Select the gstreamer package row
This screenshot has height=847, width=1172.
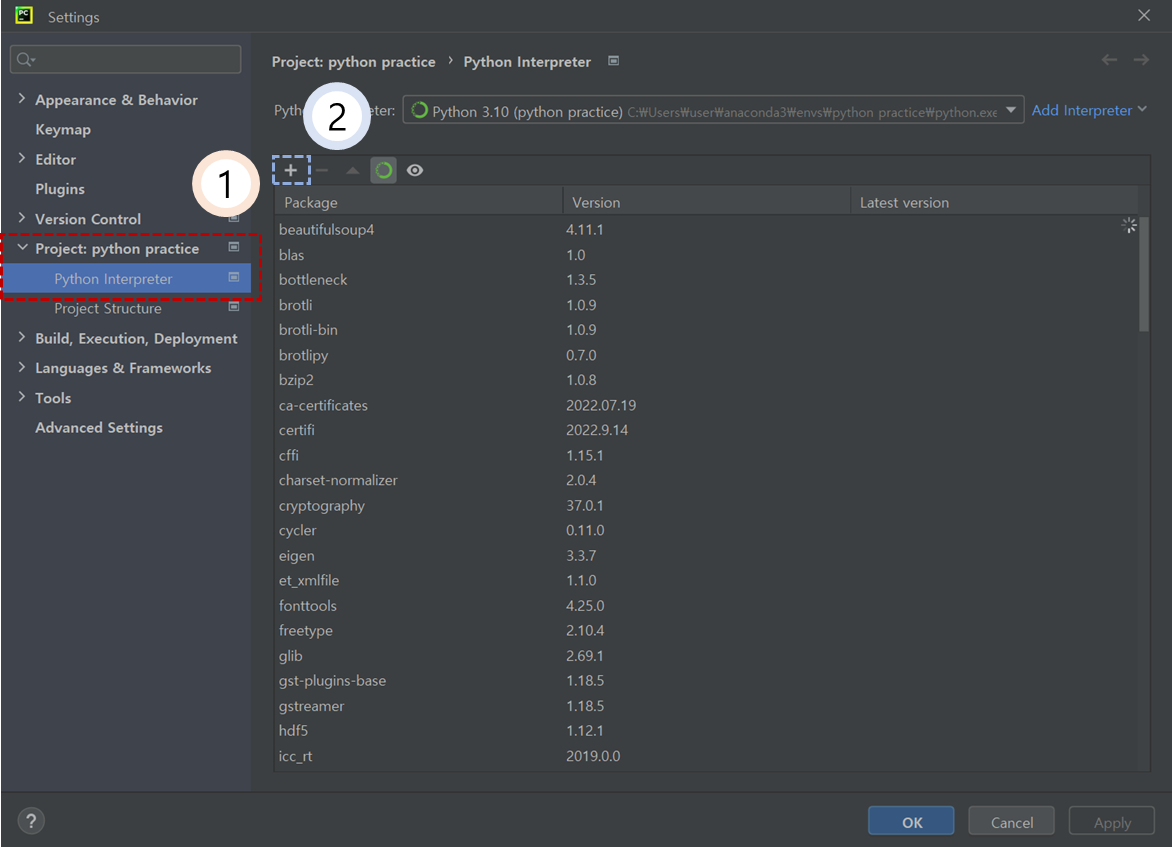pyautogui.click(x=706, y=706)
